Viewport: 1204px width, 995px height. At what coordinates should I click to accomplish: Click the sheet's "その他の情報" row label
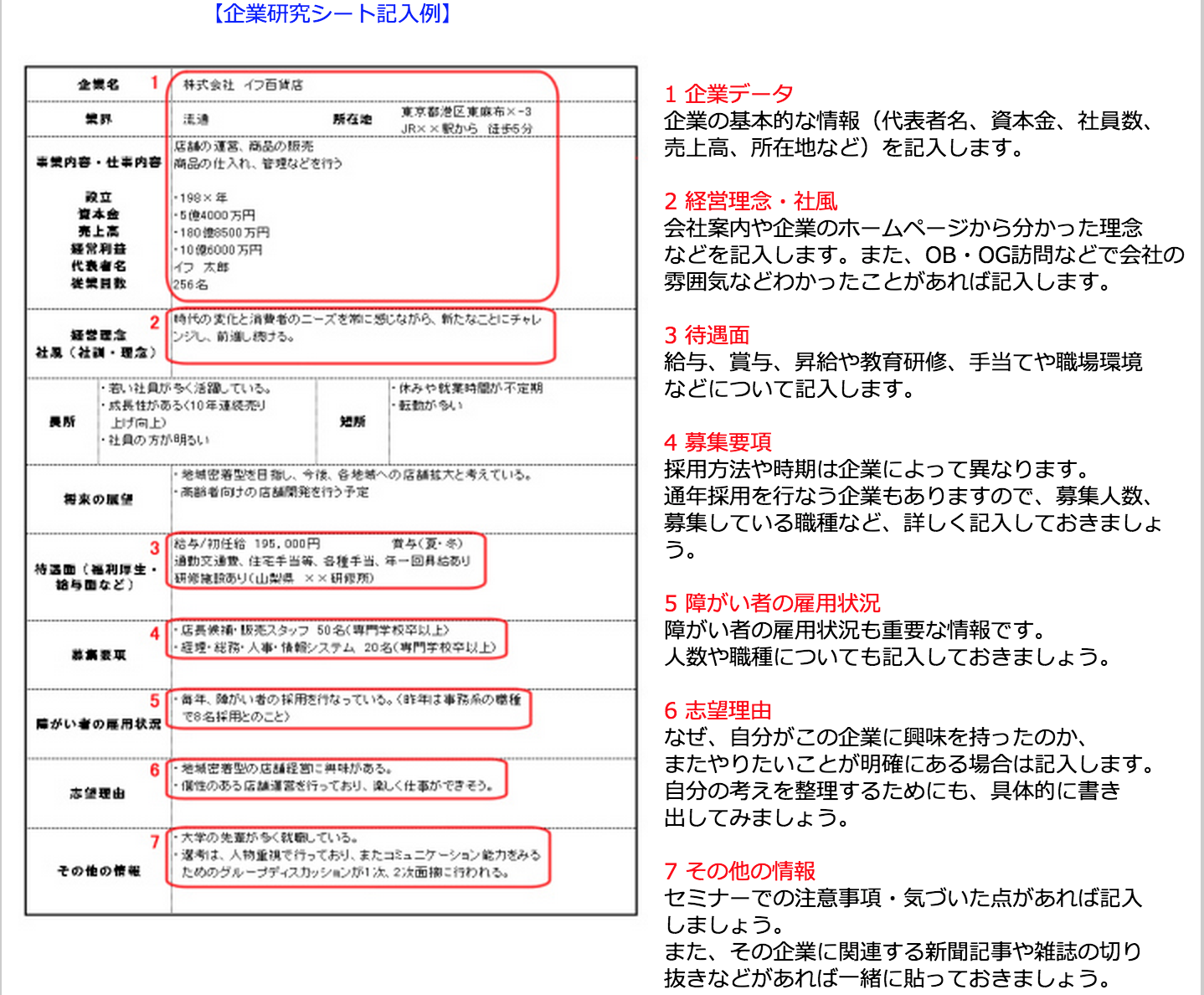98,871
